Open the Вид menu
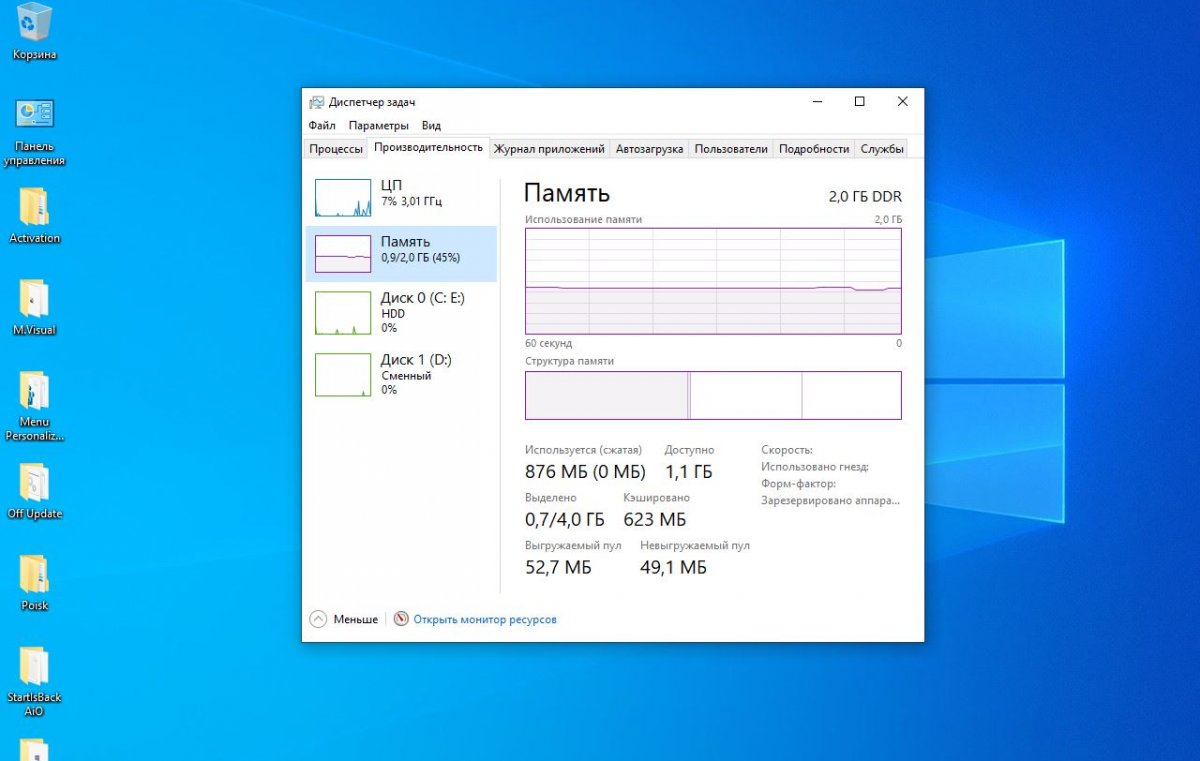1200x761 pixels. [x=431, y=126]
